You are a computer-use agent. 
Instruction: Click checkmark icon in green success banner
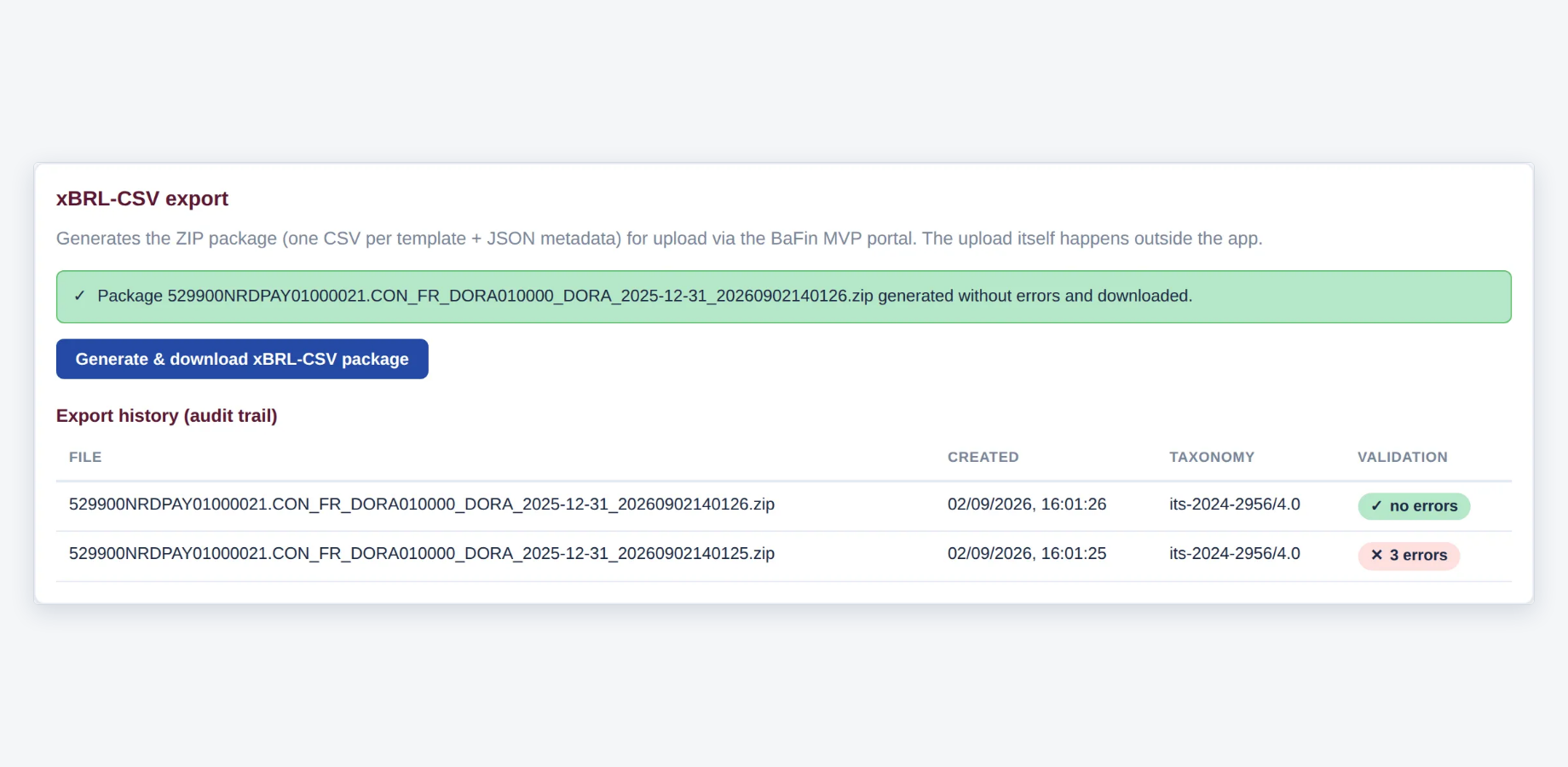coord(79,296)
